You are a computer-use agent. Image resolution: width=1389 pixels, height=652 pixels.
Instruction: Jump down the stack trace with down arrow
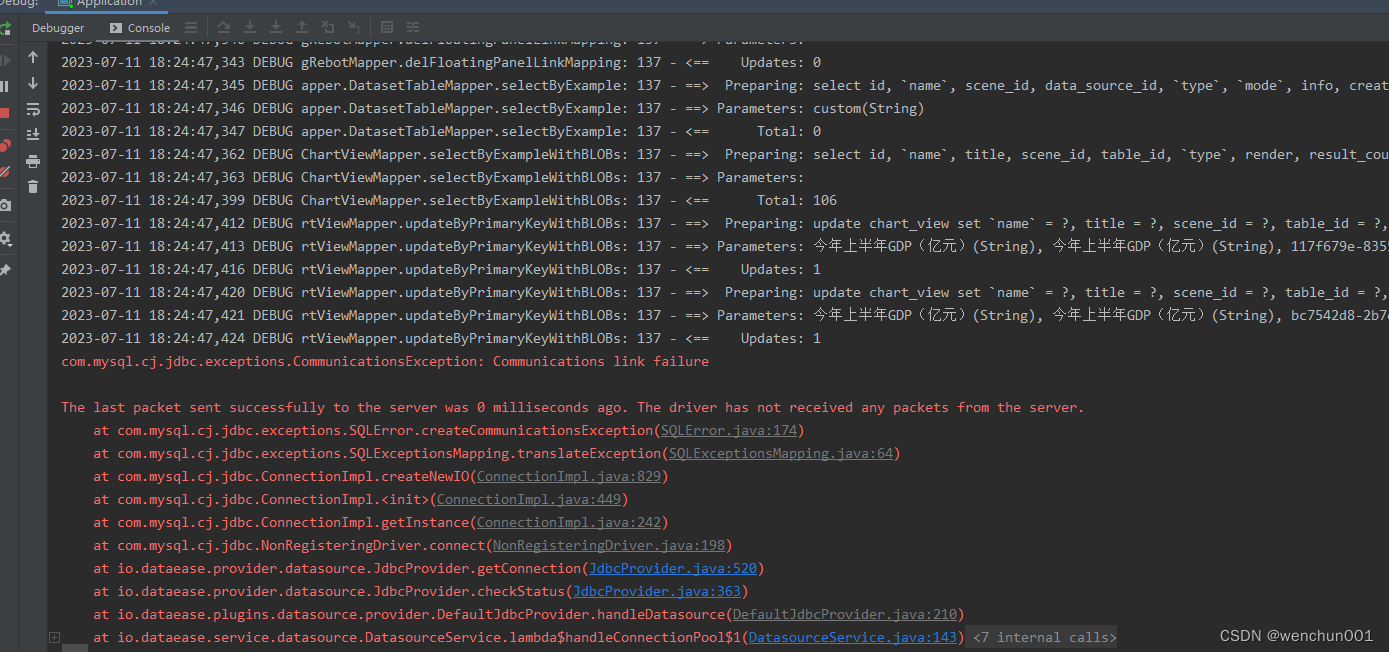33,84
